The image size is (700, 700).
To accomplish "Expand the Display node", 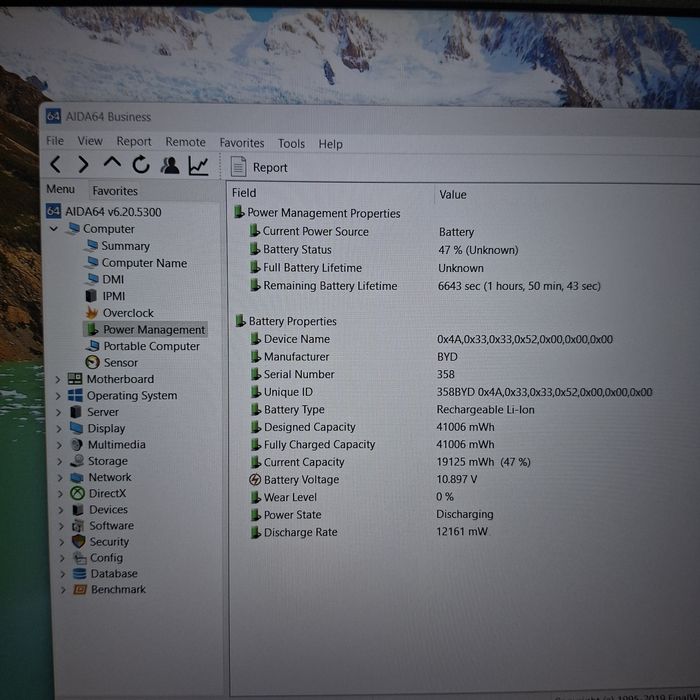I will tap(59, 429).
